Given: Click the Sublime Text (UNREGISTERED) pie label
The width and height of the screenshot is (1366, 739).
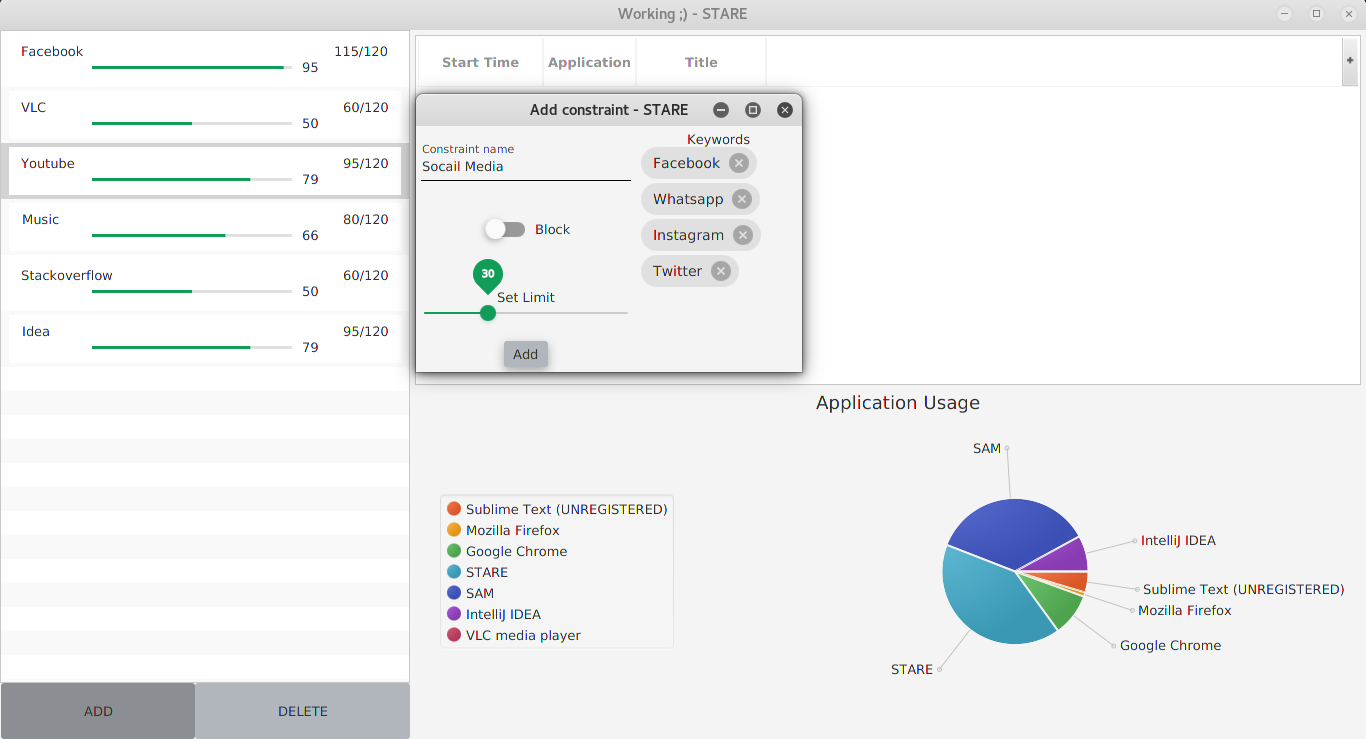Looking at the screenshot, I should pos(1243,589).
